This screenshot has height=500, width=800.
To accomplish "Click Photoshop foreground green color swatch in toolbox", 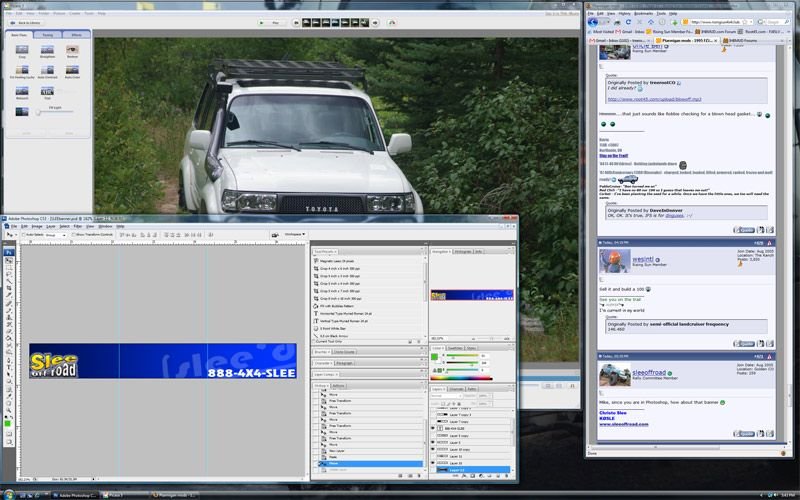I will 8,423.
